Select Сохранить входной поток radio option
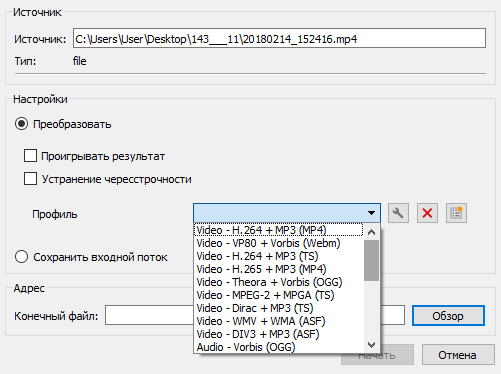Screen dimensions: 501x374 [21, 257]
